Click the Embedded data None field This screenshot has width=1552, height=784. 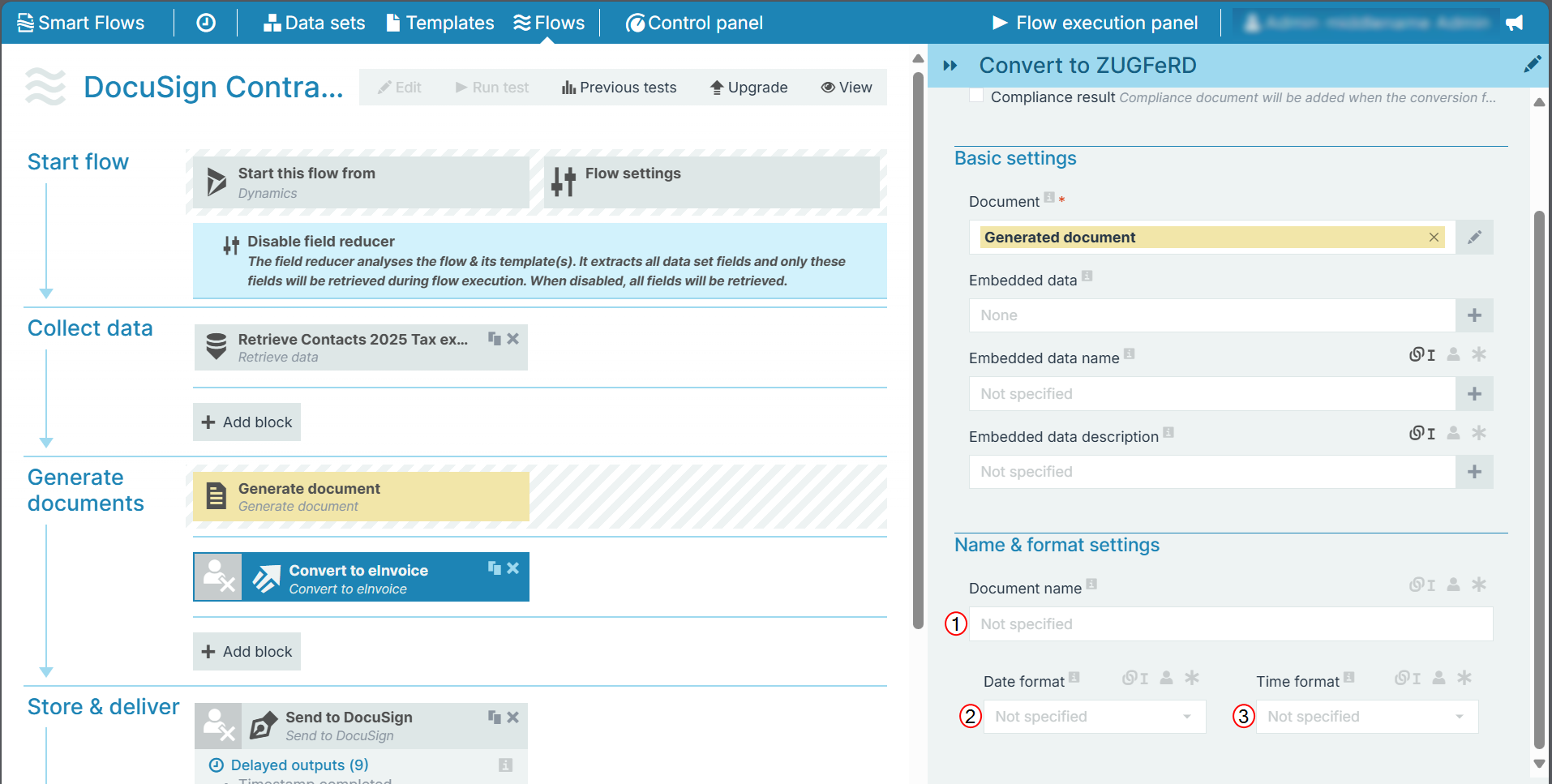(x=1212, y=315)
